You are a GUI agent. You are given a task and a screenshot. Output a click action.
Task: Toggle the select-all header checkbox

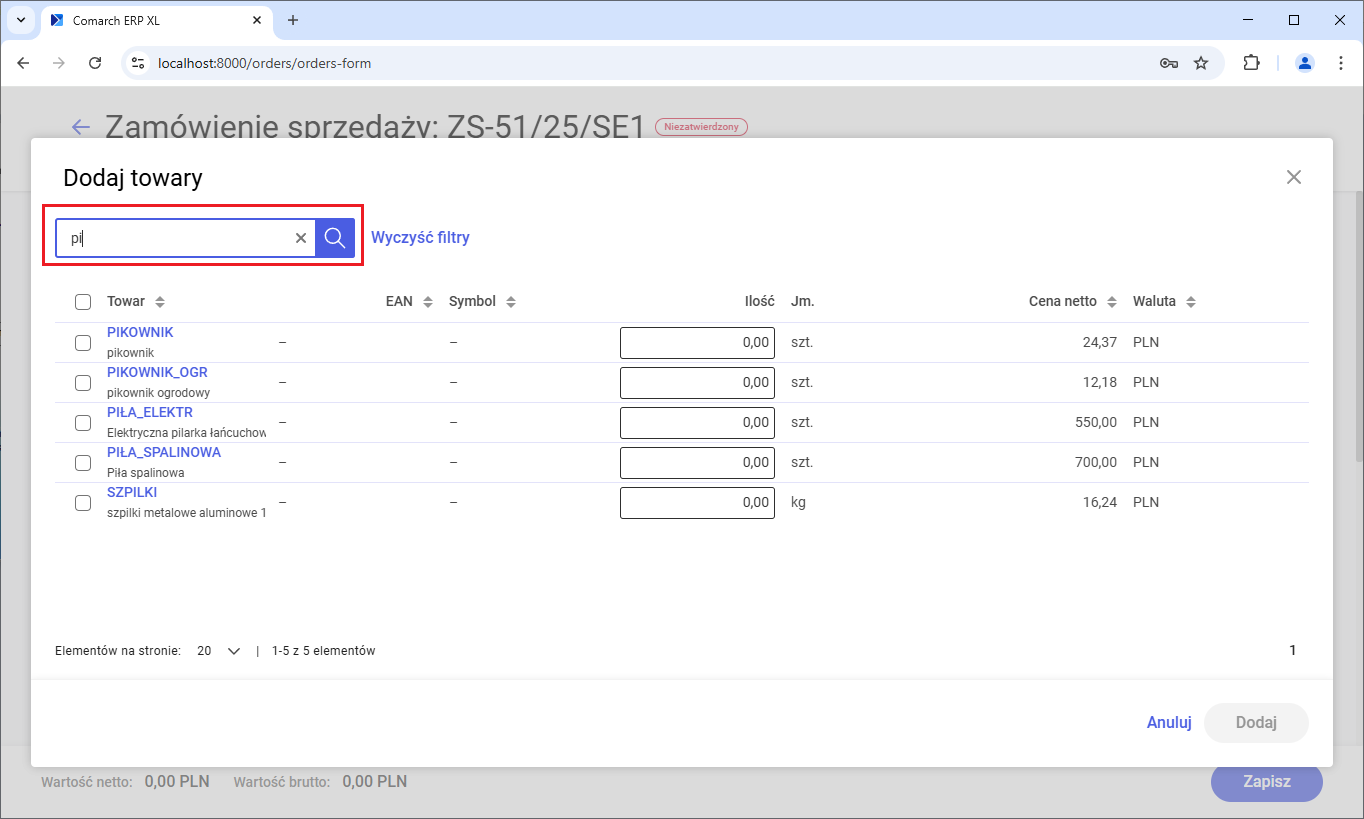click(x=83, y=302)
